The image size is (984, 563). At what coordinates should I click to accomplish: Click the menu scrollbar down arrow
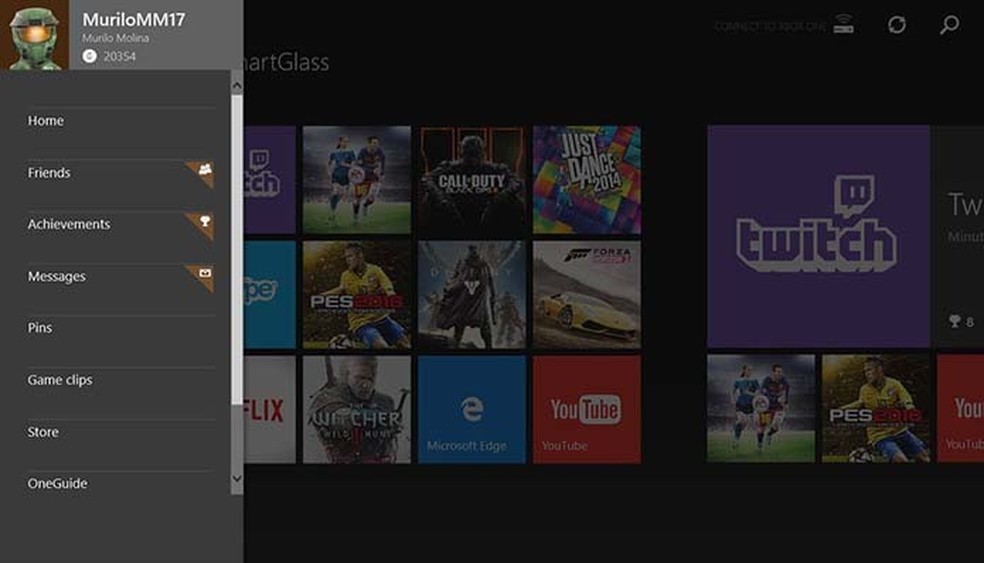(237, 479)
